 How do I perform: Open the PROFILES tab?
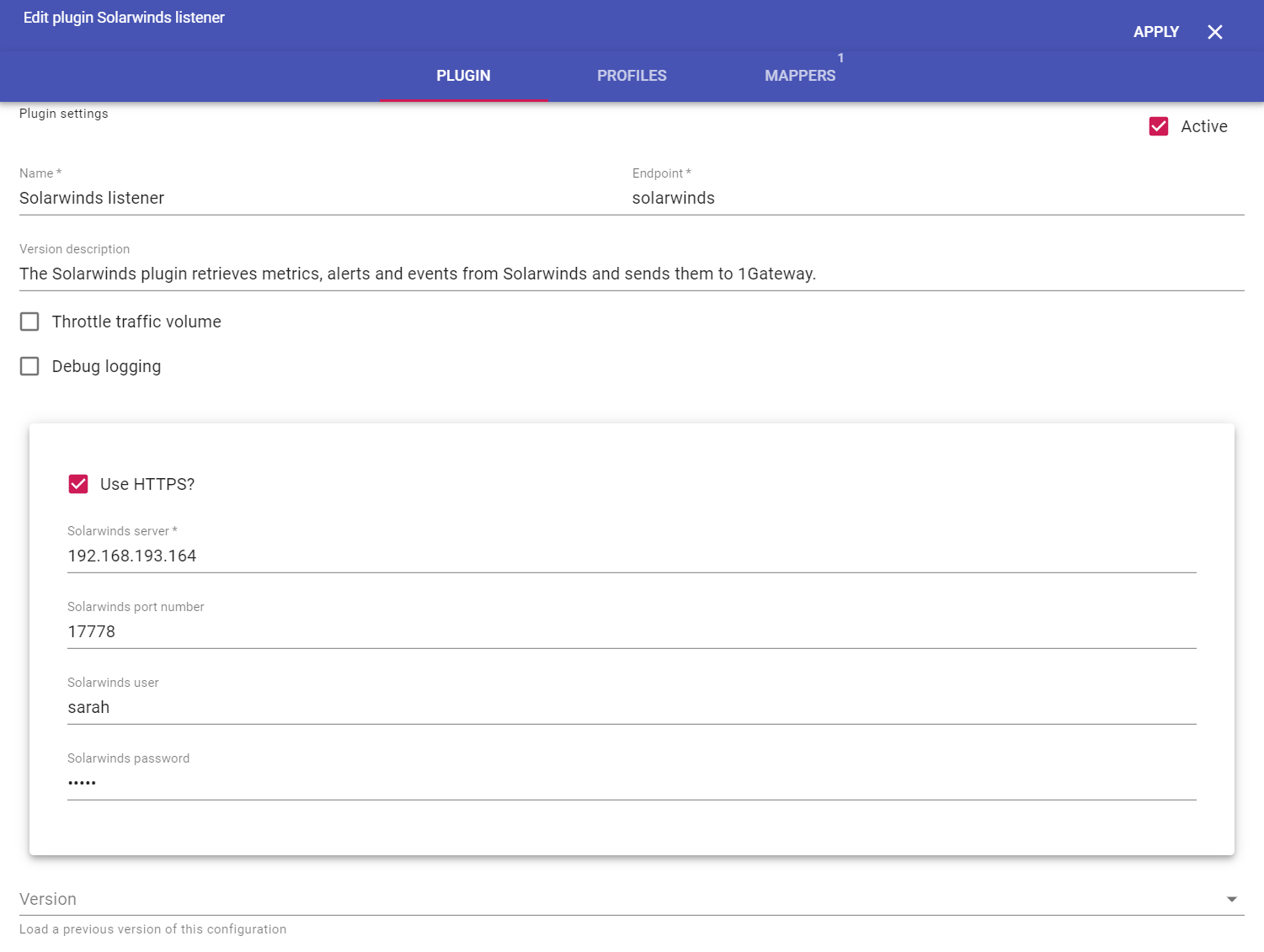(x=632, y=76)
